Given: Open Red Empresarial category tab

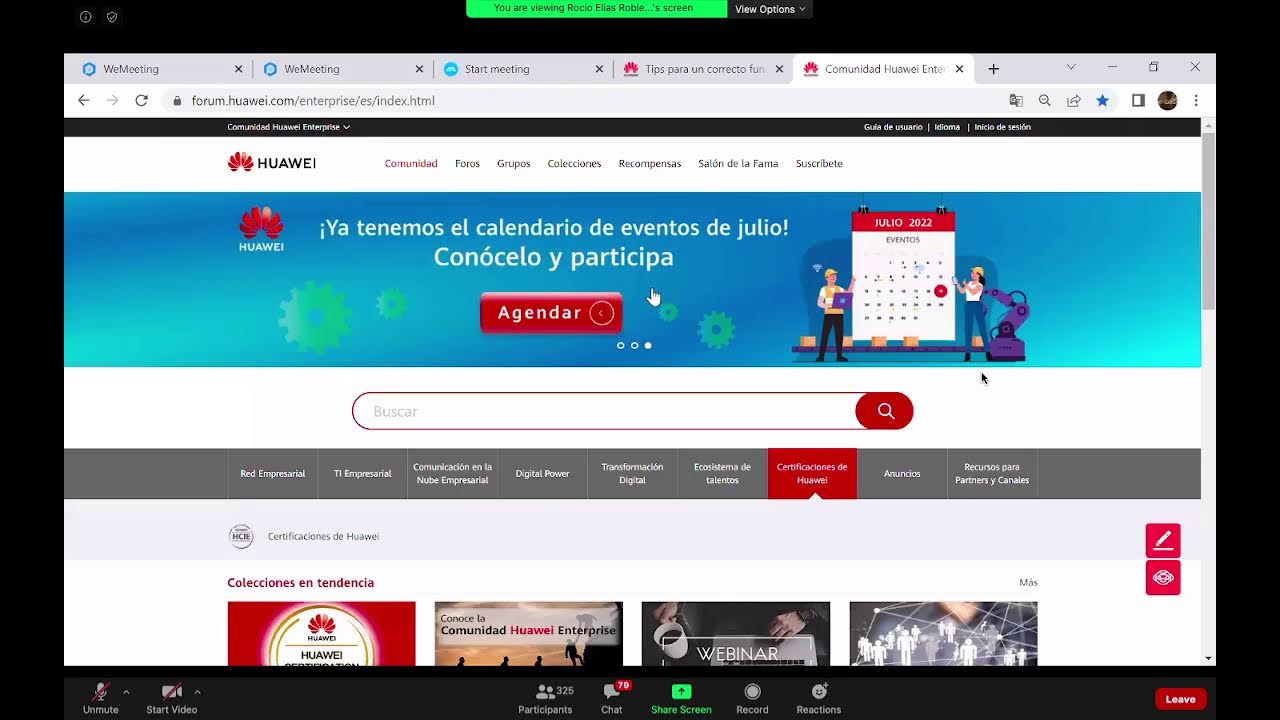Looking at the screenshot, I should pyautogui.click(x=272, y=474).
